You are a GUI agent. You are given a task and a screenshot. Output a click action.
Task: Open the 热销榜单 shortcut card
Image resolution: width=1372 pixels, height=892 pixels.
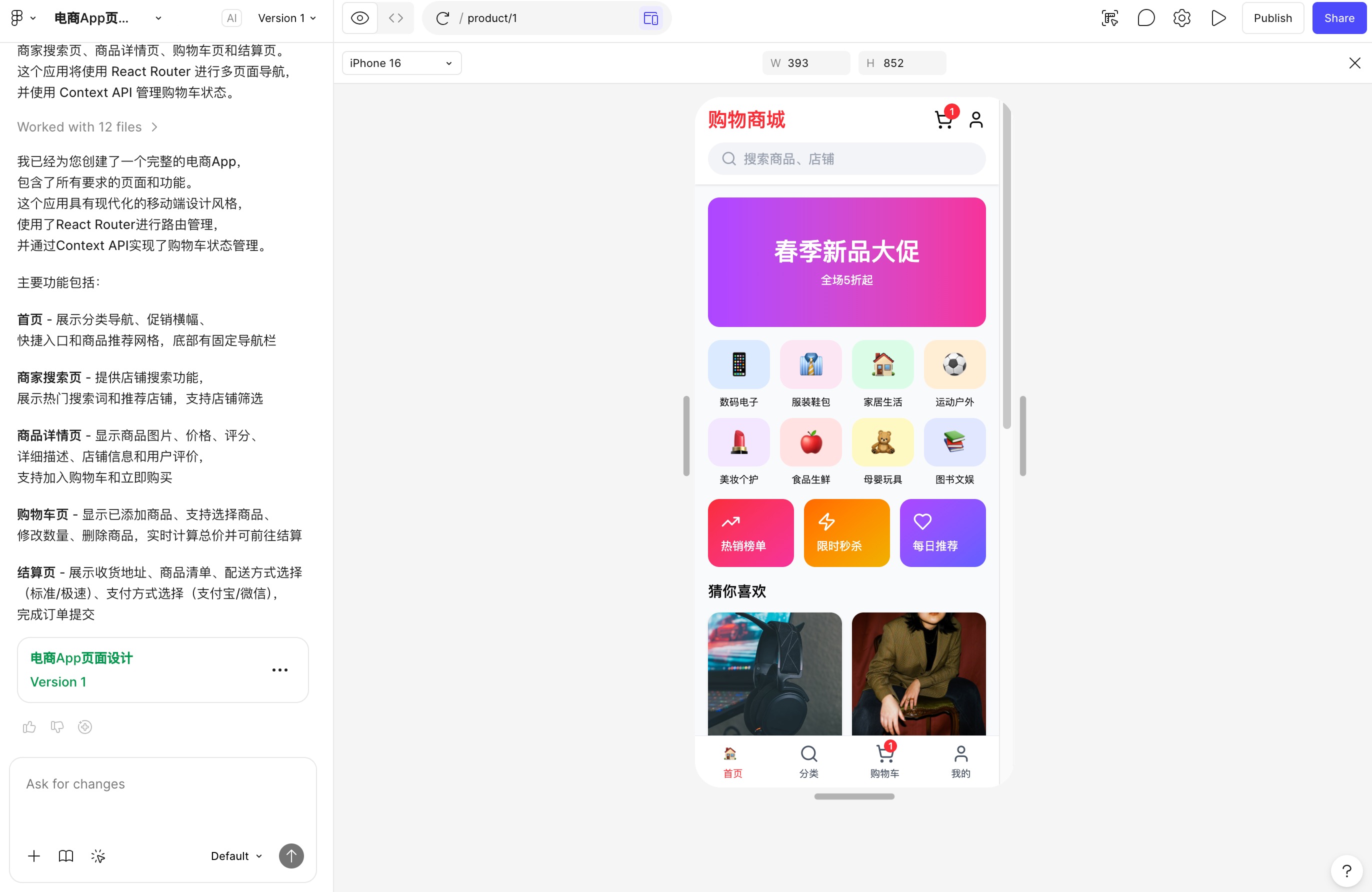[x=750, y=533]
